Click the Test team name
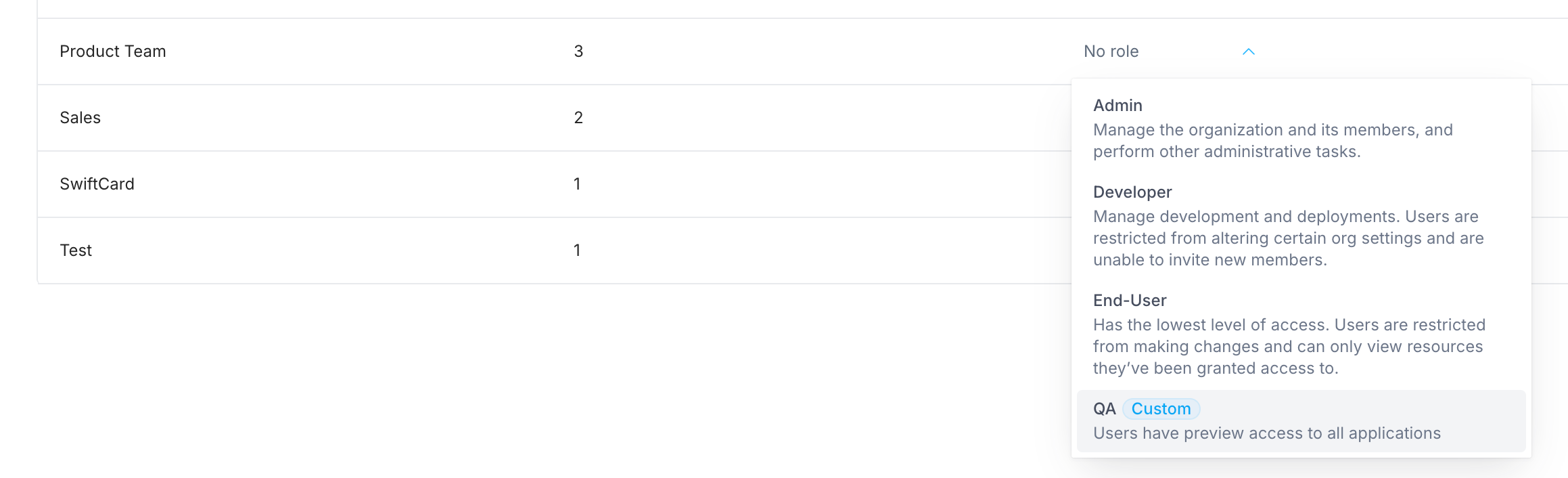The width and height of the screenshot is (1568, 478). click(x=75, y=250)
